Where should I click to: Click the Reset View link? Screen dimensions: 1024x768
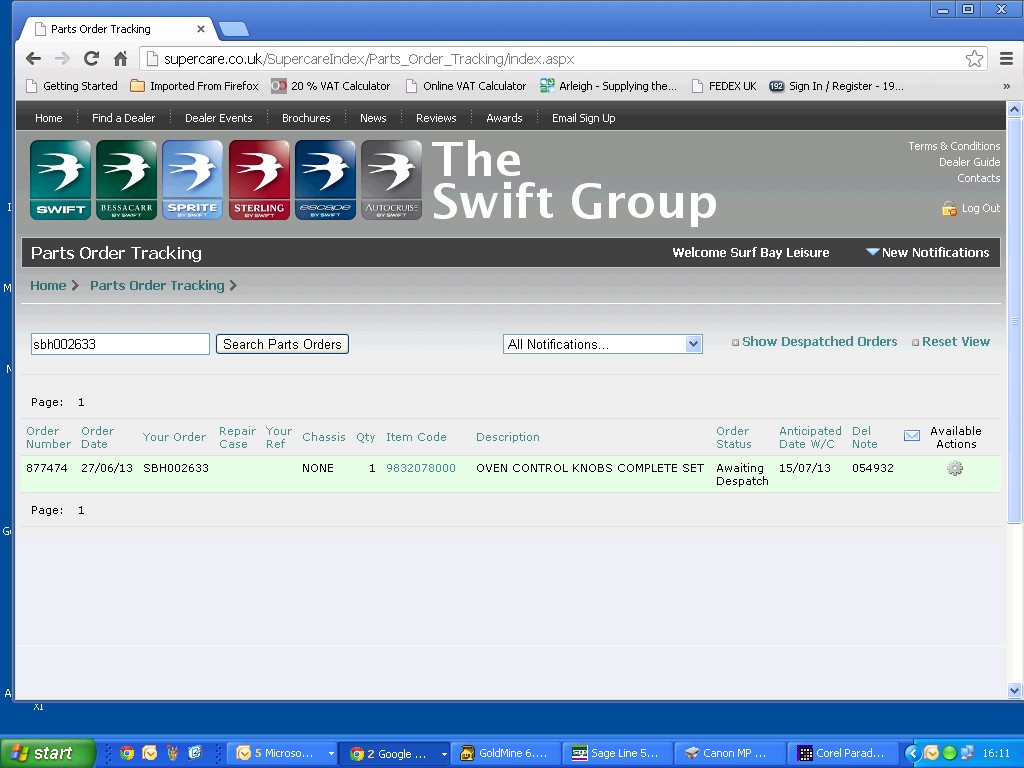point(955,342)
